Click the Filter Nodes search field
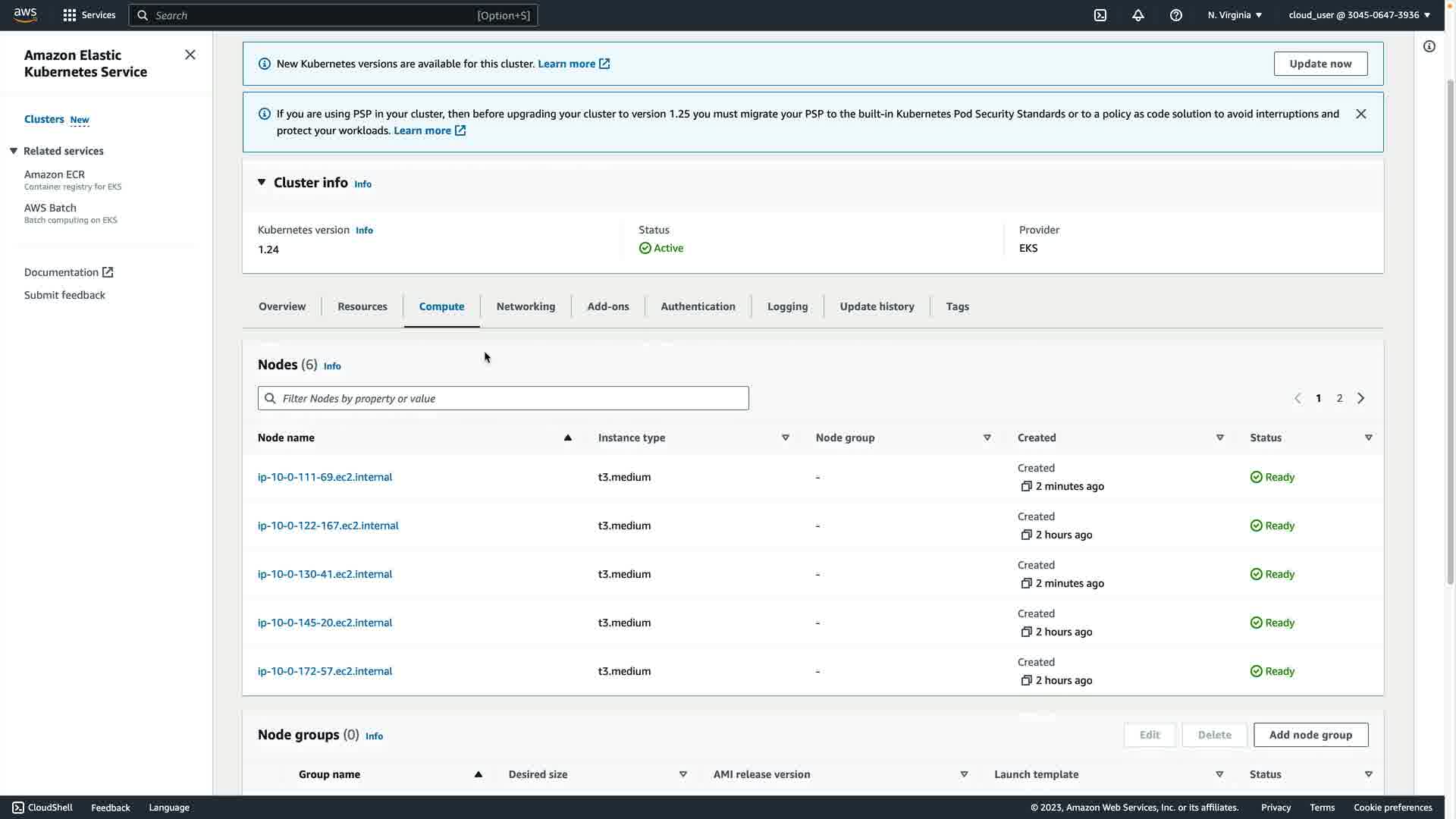Viewport: 1456px width, 819px height. (x=503, y=398)
